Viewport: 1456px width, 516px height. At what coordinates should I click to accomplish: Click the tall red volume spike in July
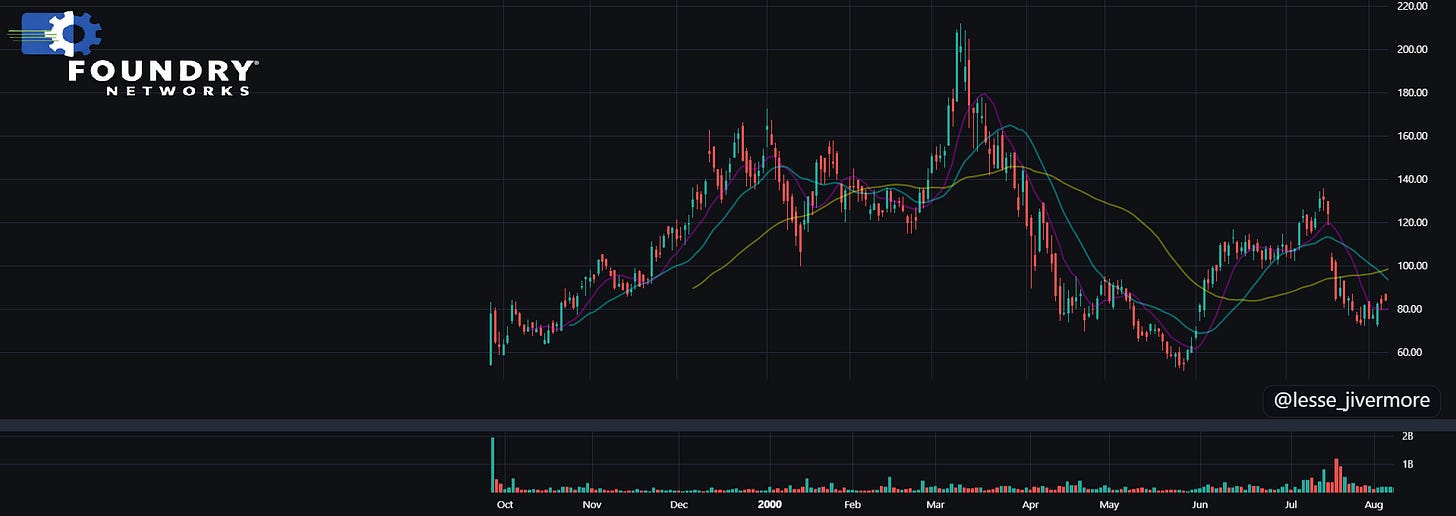tap(1337, 476)
